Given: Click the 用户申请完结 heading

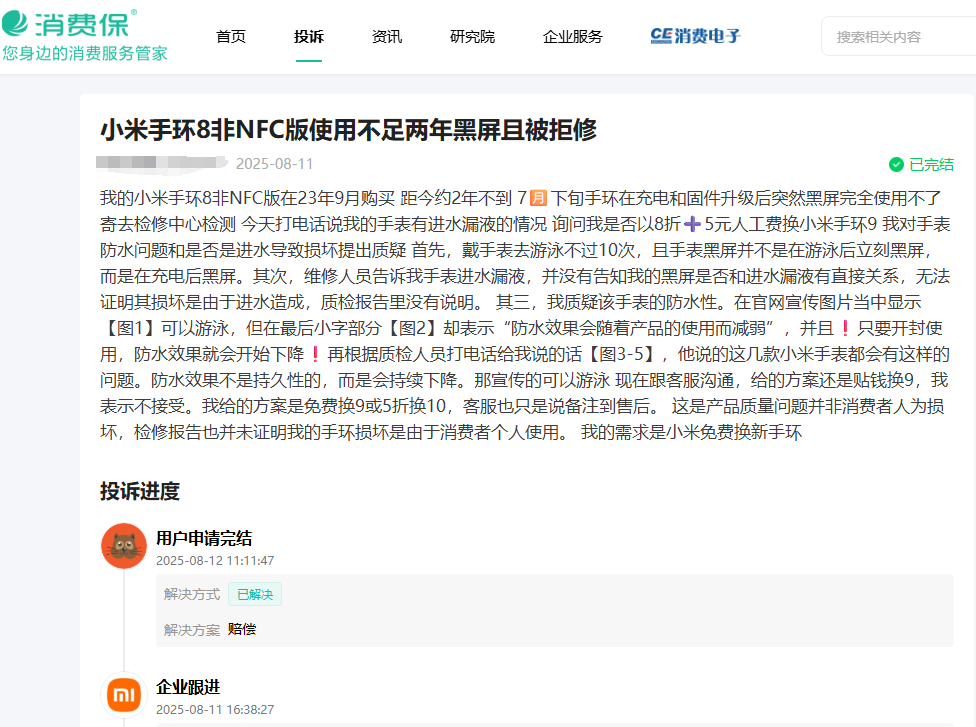Looking at the screenshot, I should [x=204, y=538].
